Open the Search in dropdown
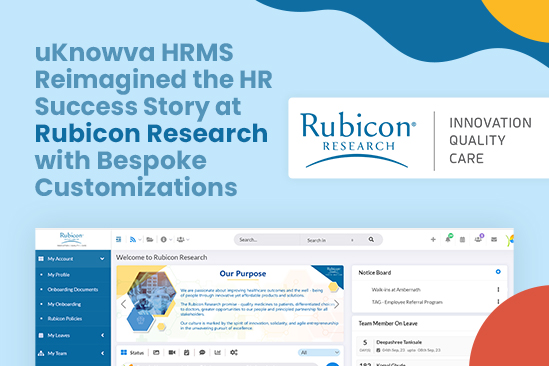The image size is (549, 366). click(x=330, y=240)
